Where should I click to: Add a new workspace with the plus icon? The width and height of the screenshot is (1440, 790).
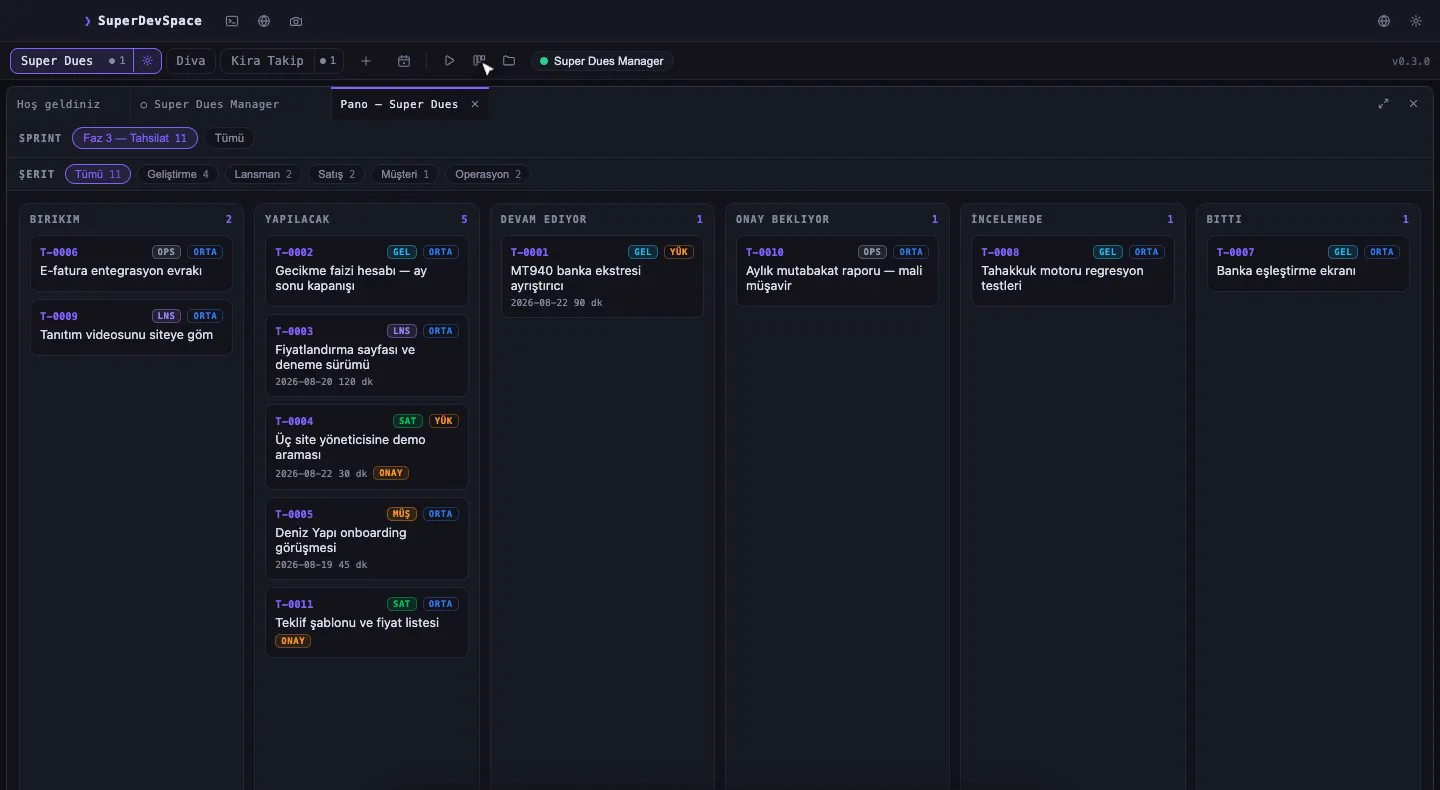(x=366, y=61)
